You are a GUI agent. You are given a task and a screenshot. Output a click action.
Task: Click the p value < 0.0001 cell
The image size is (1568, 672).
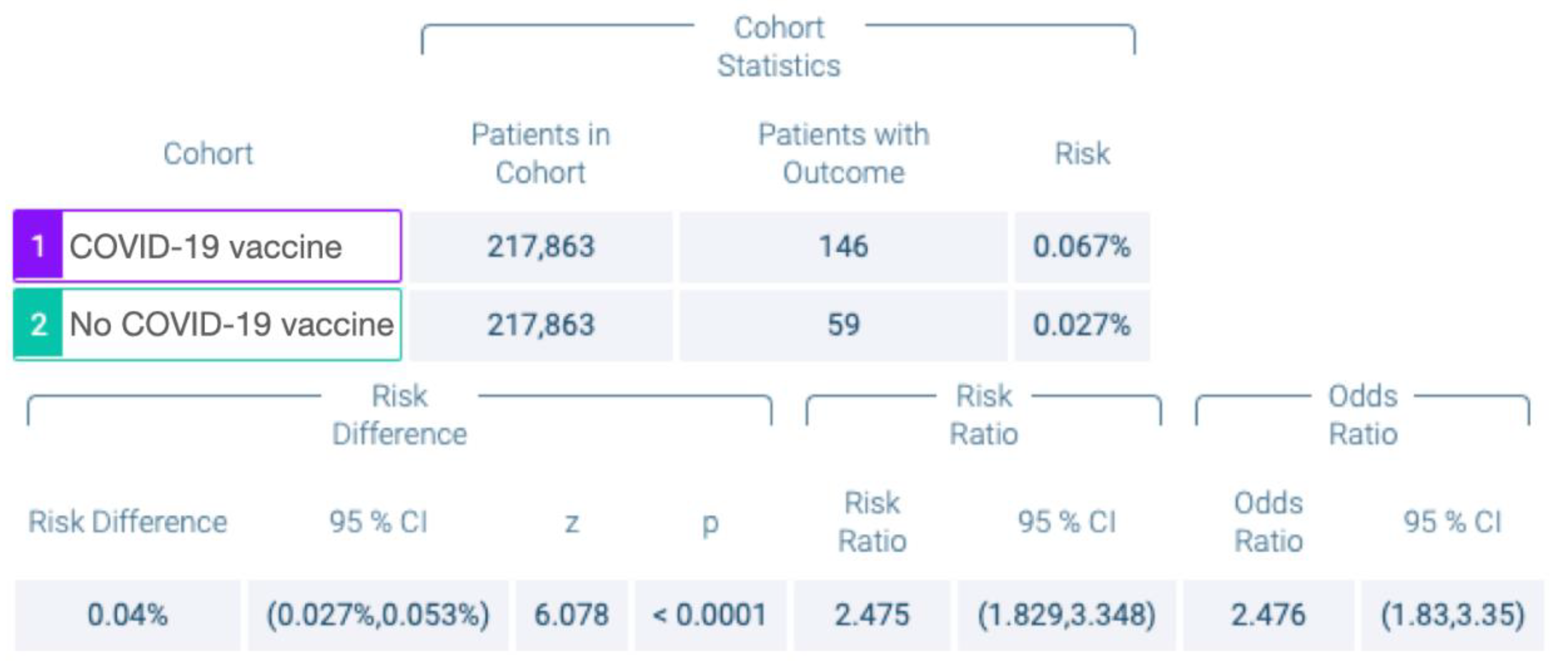coord(710,615)
